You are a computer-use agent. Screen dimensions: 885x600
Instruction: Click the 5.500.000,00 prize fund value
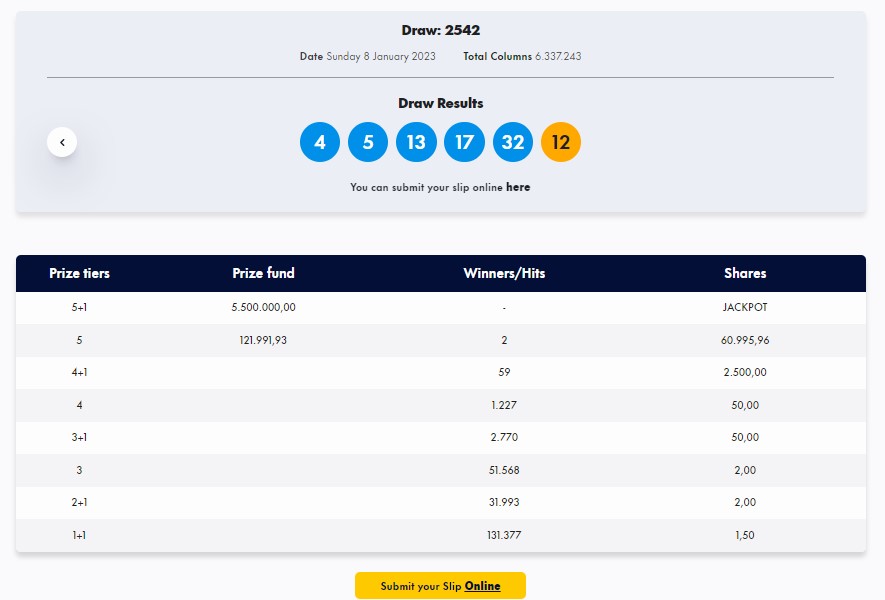(x=263, y=308)
